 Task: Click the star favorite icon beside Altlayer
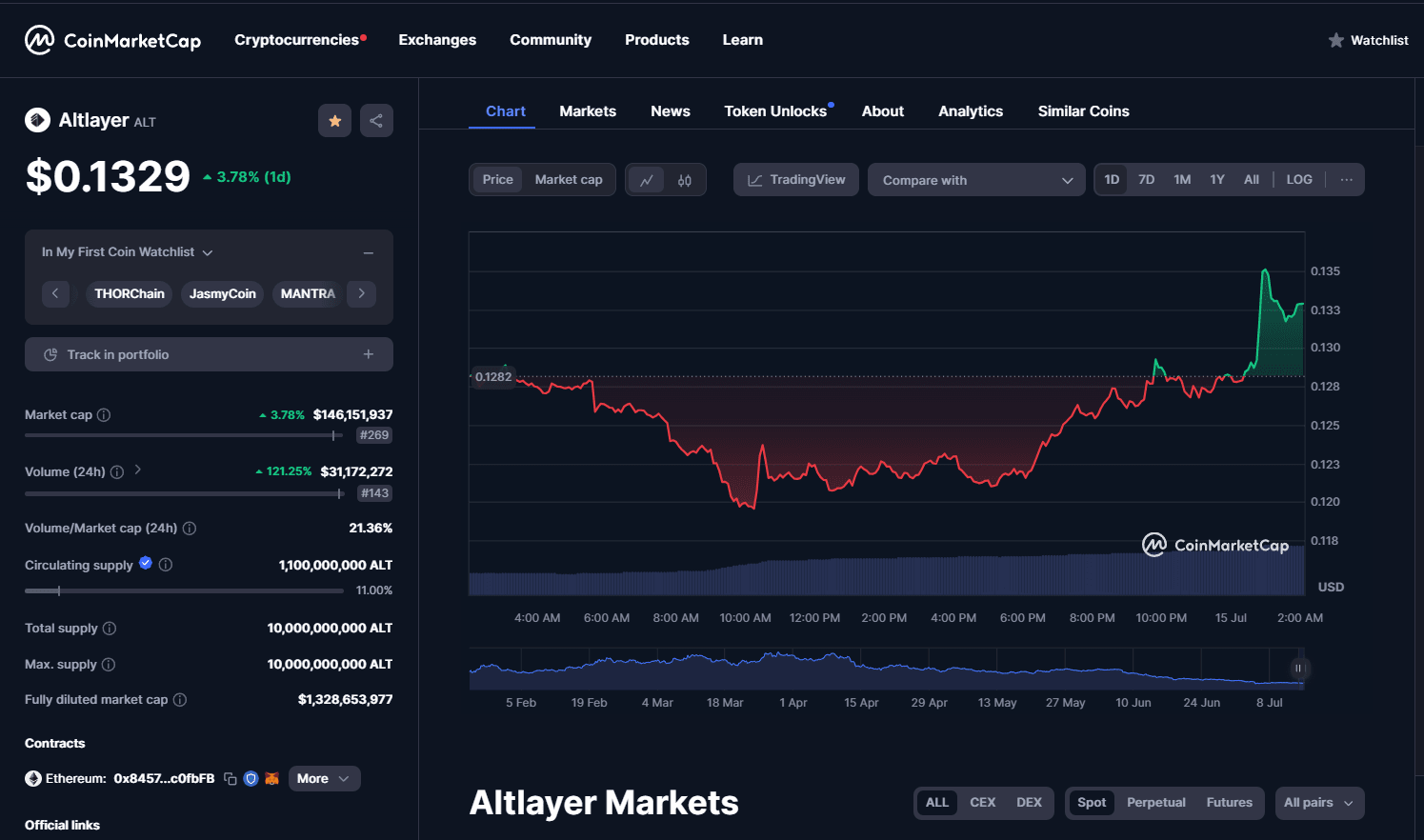334,121
